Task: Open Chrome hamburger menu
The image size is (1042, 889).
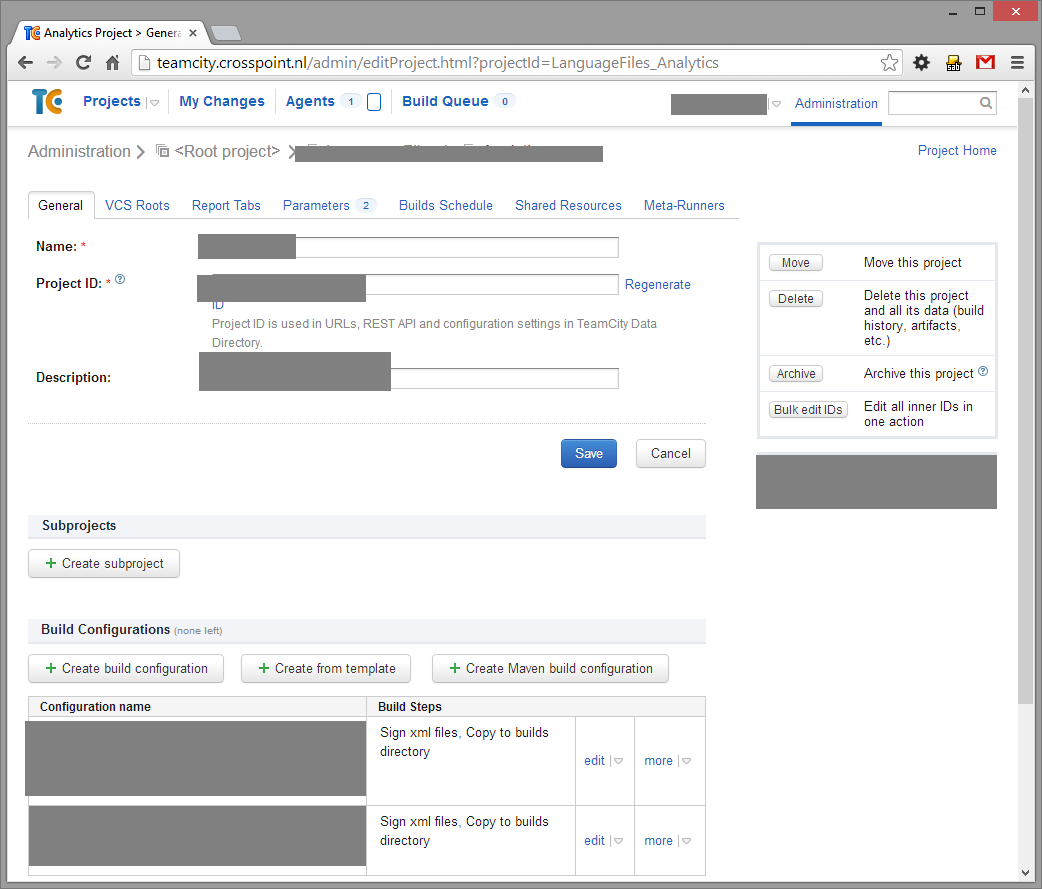Action: [1017, 62]
